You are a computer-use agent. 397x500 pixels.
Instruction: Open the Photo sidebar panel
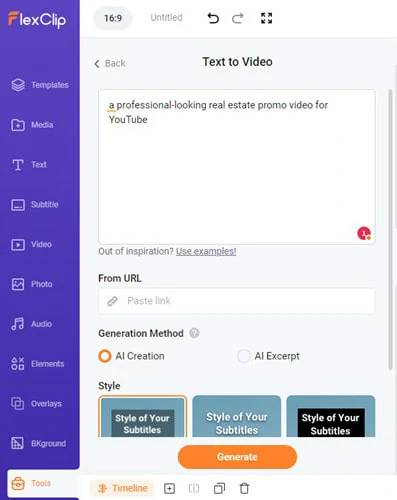click(32, 284)
